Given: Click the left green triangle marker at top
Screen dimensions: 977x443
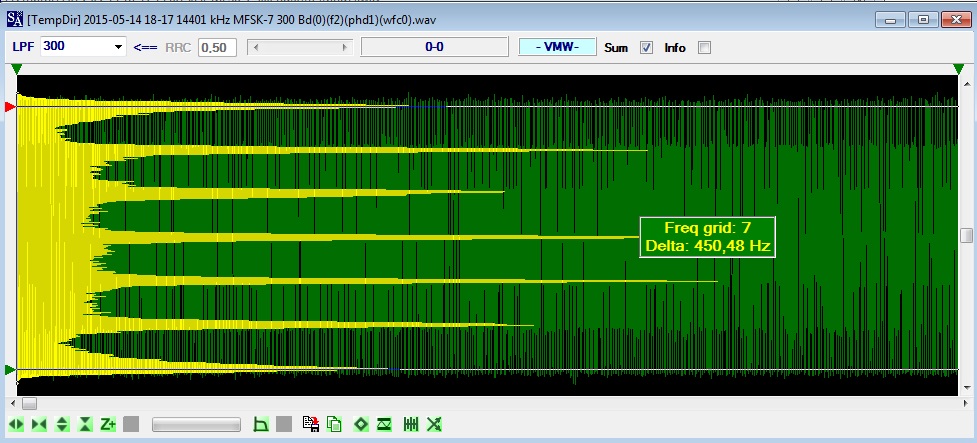Looking at the screenshot, I should (x=17, y=69).
